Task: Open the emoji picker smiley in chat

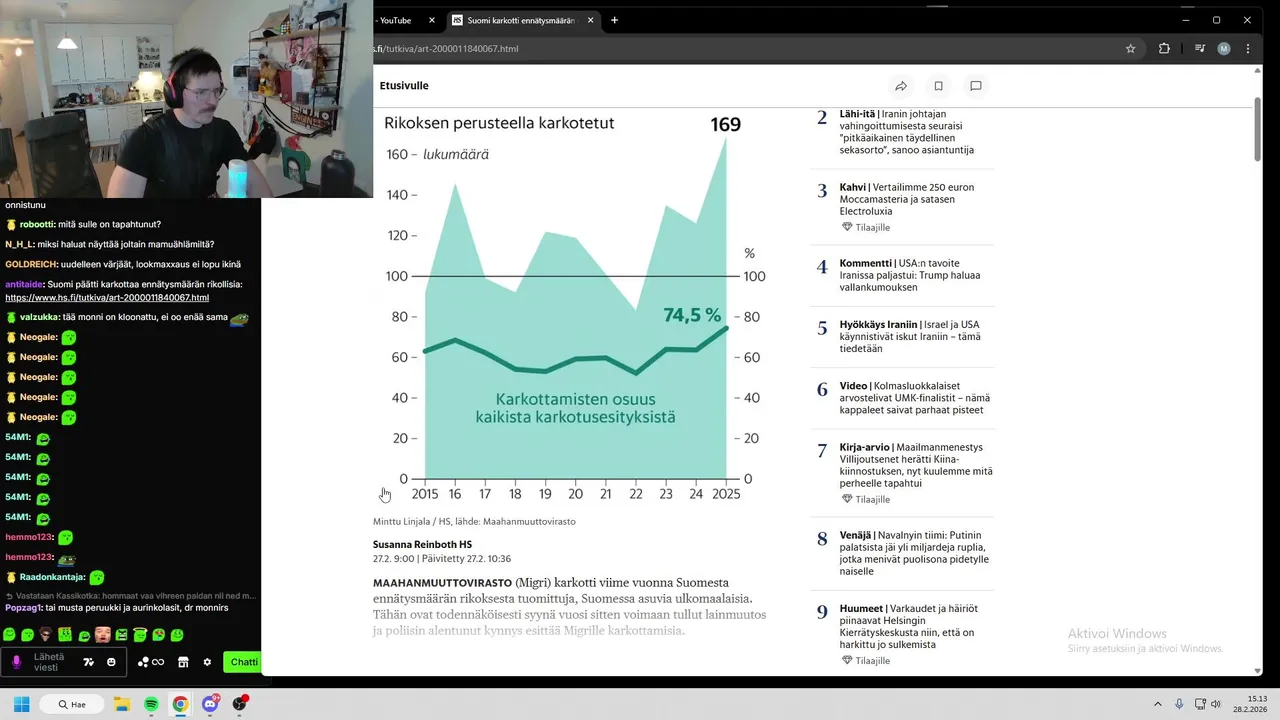Action: (111, 662)
